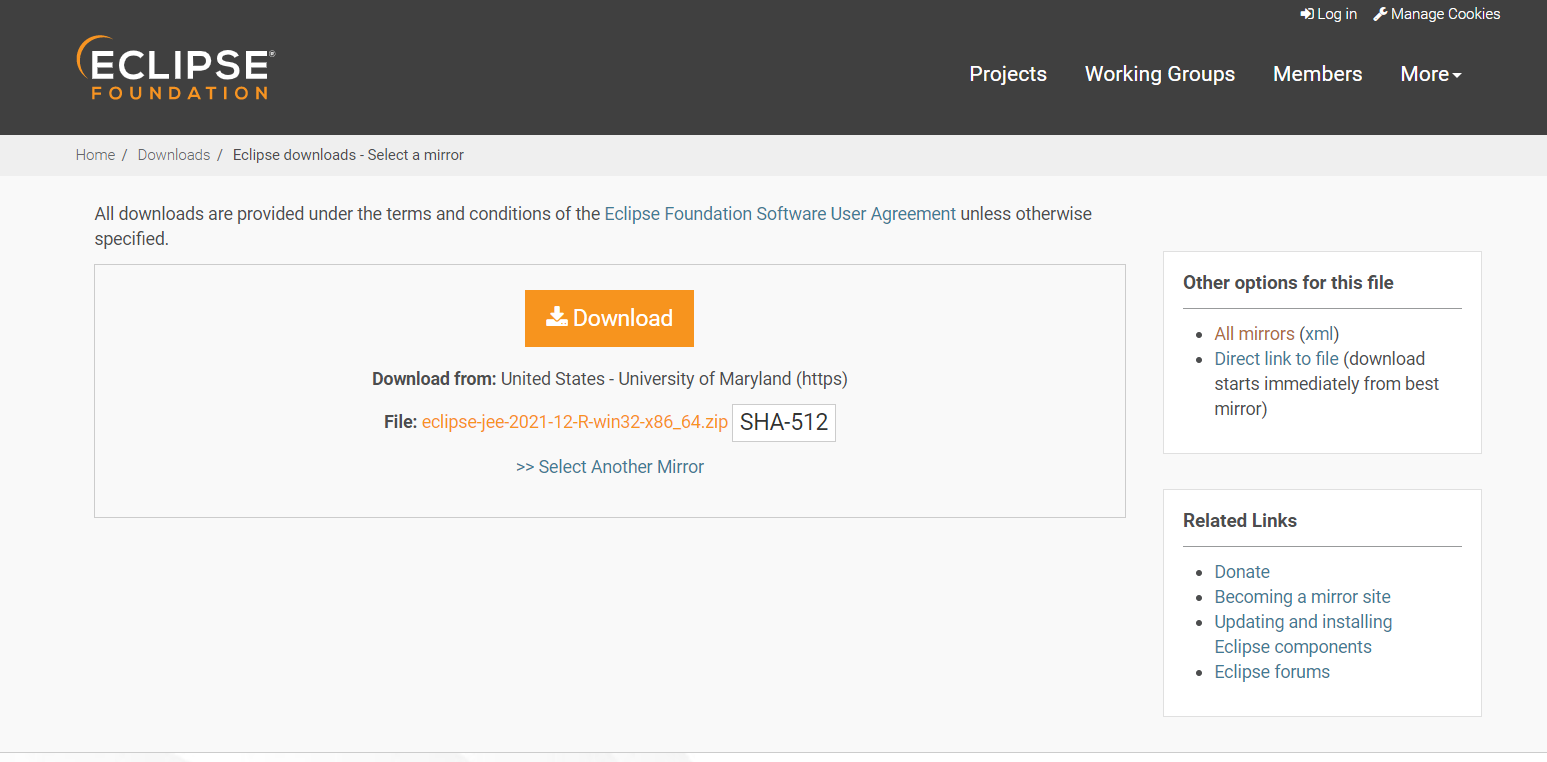
Task: Click the Log in icon link
Action: [1307, 14]
